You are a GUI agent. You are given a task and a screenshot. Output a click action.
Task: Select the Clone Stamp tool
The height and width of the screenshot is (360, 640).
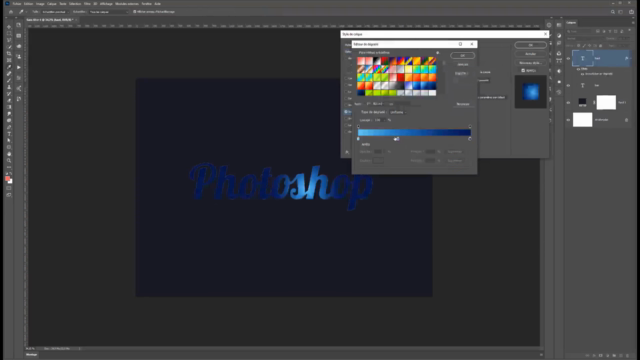(x=9, y=87)
